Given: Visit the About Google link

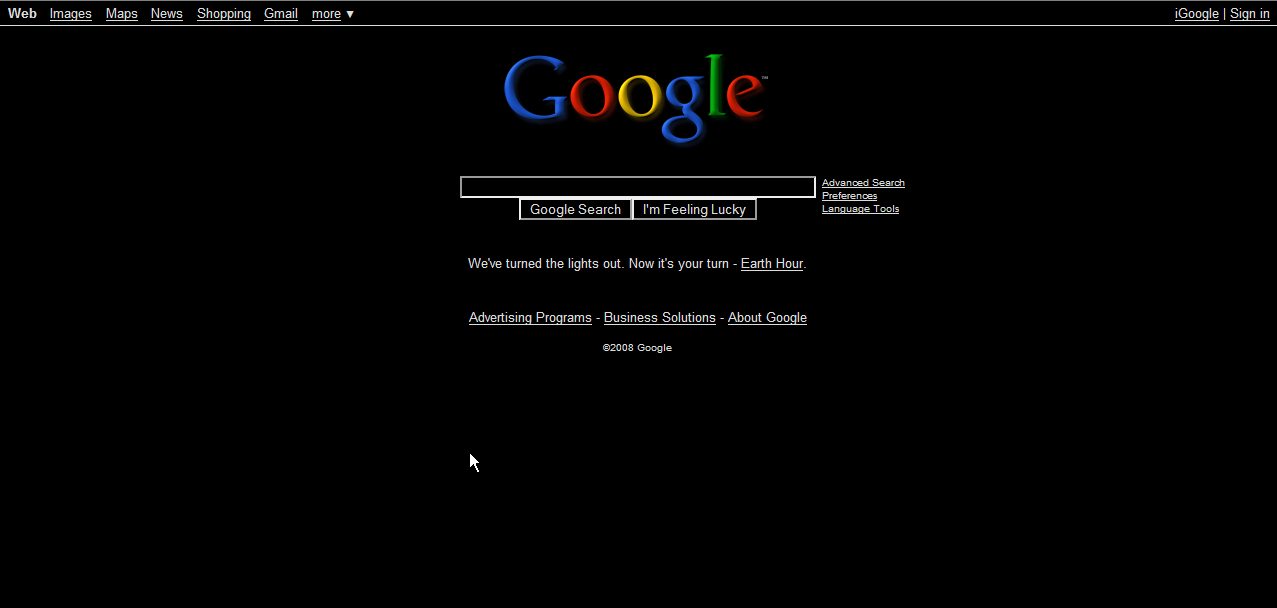Looking at the screenshot, I should click(767, 318).
